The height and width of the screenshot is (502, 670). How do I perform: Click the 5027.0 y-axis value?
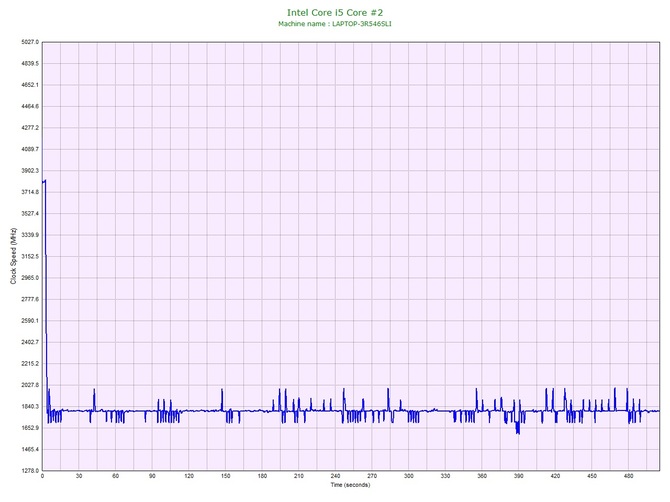pyautogui.click(x=30, y=42)
